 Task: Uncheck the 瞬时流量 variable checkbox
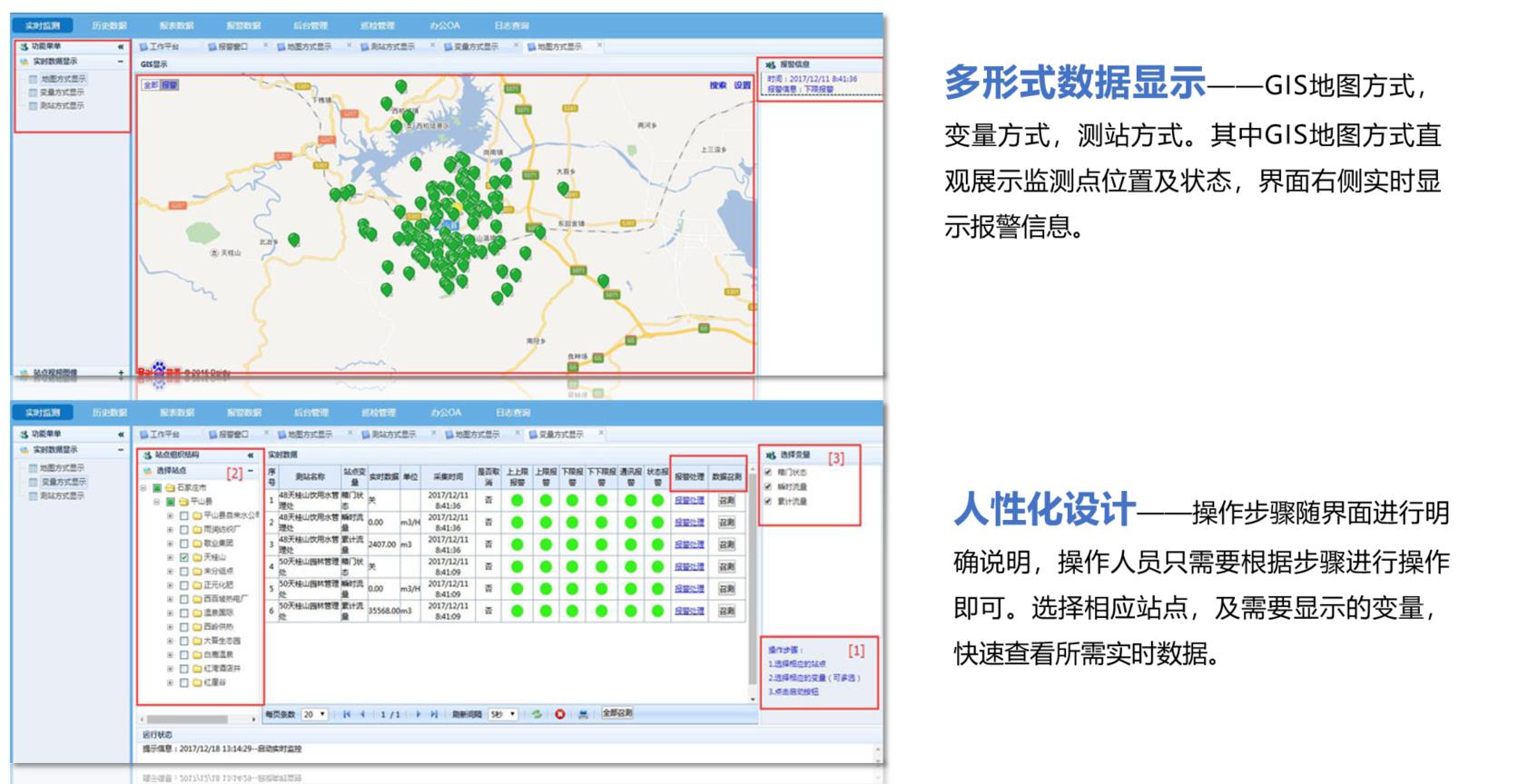(768, 487)
